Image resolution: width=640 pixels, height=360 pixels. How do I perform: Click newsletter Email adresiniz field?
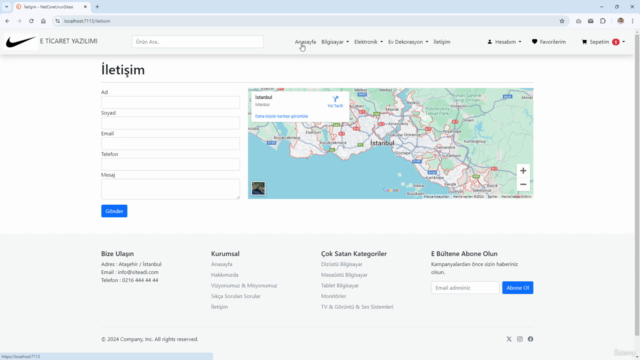pos(465,288)
